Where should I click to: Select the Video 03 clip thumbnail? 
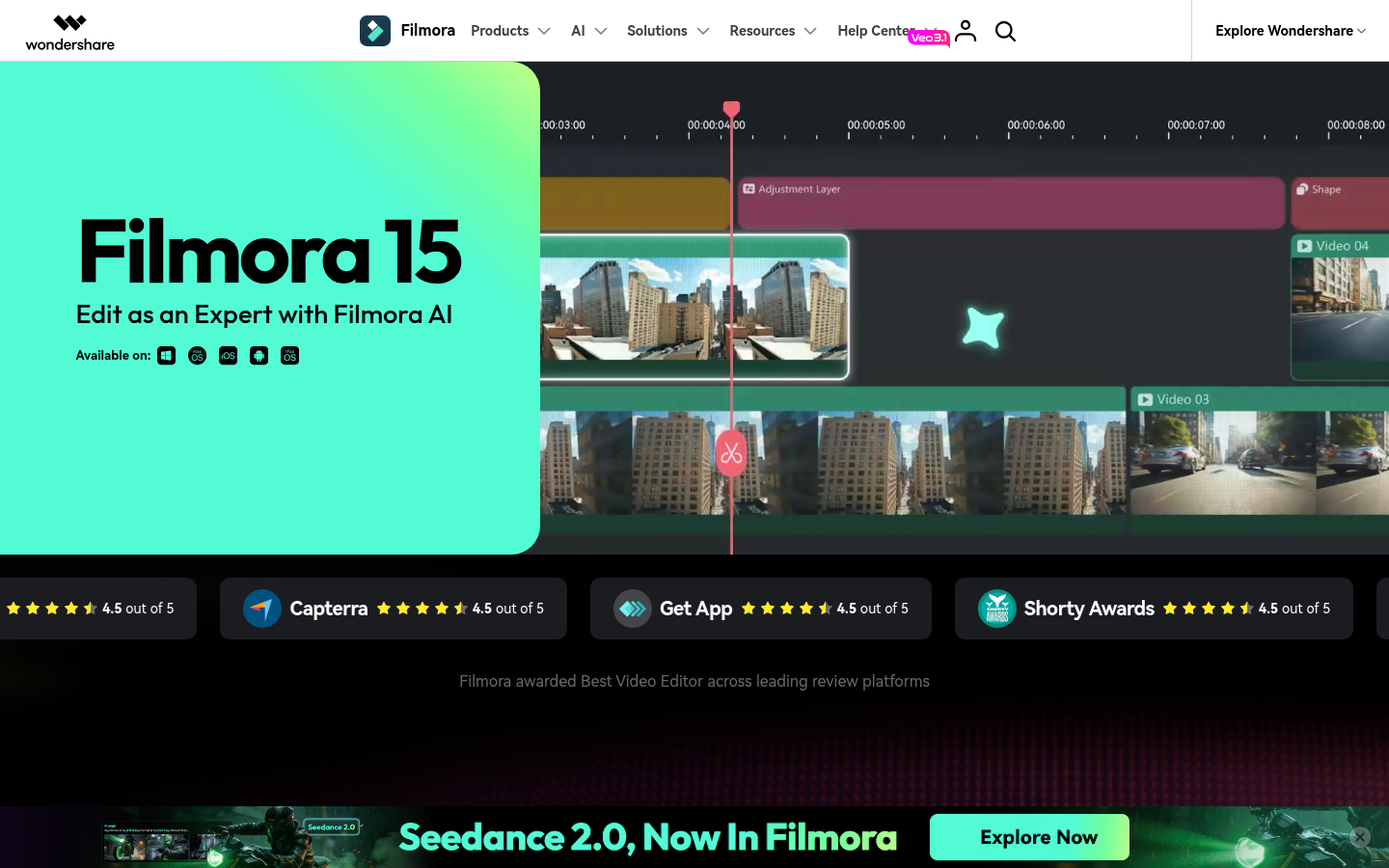coord(1259,461)
